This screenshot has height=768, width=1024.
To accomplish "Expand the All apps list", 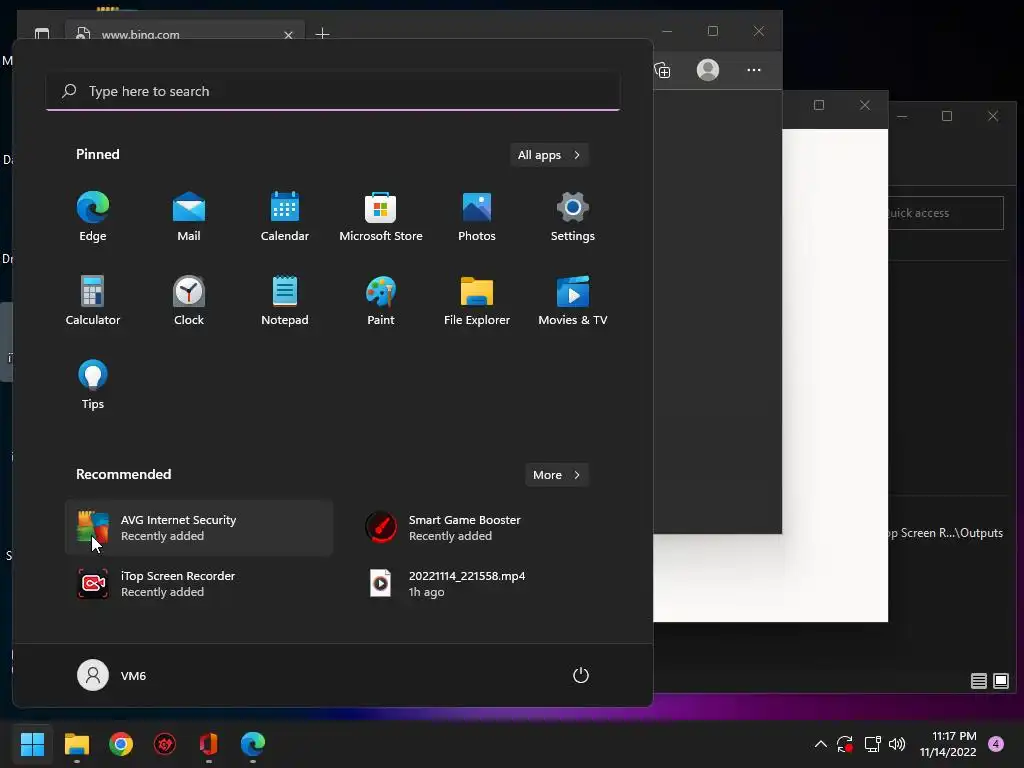I will [x=549, y=155].
